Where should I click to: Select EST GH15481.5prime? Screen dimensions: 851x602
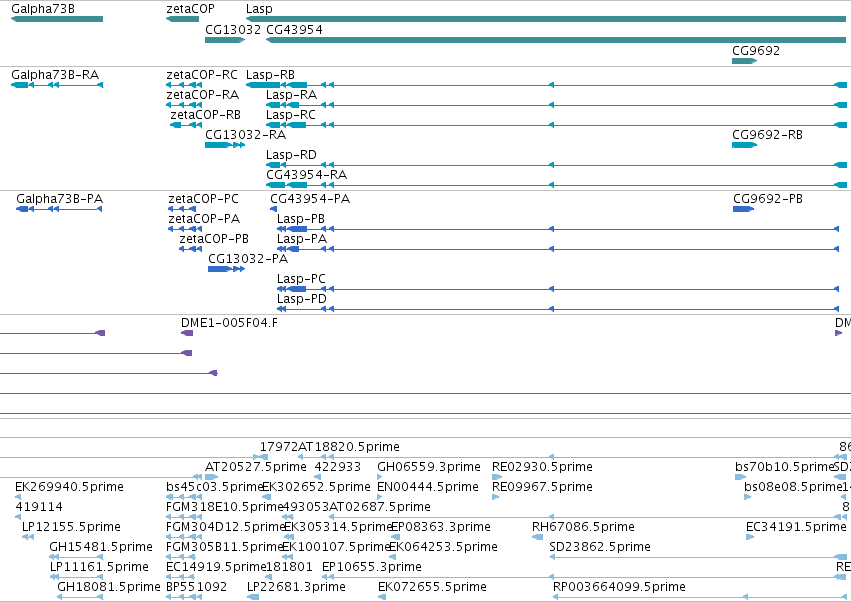click(76, 557)
